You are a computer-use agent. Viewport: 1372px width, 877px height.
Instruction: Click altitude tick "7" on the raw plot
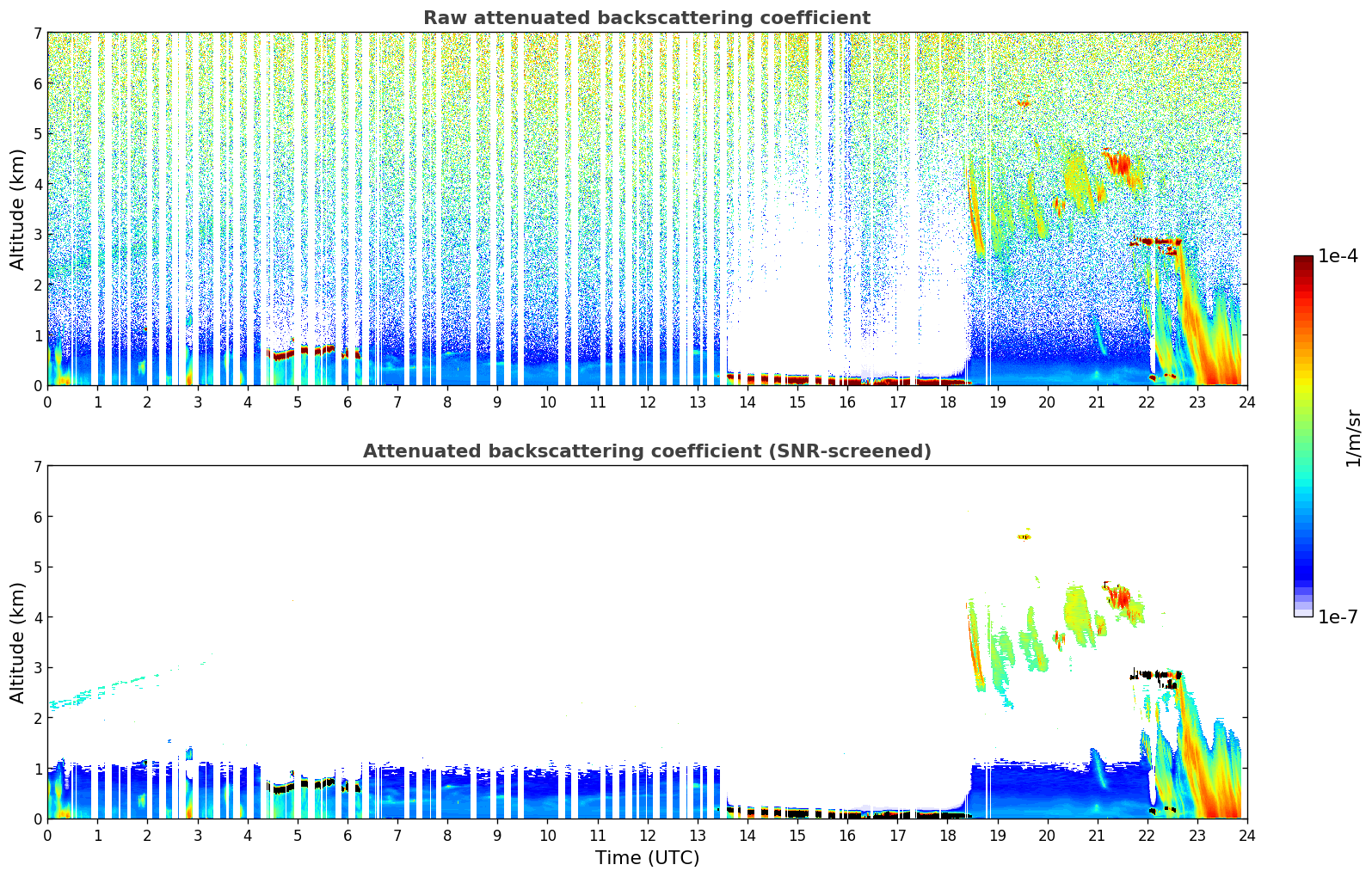tap(37, 34)
